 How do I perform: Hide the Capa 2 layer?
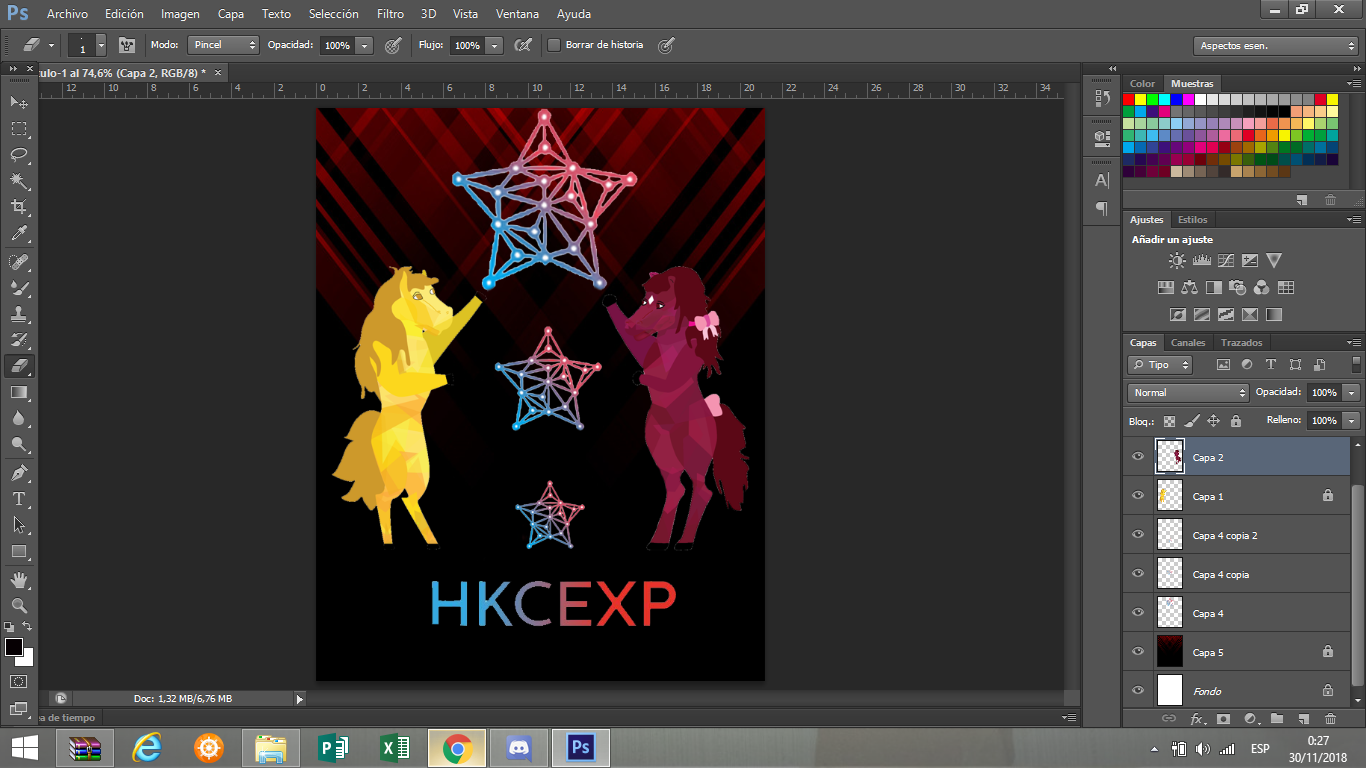click(1137, 457)
